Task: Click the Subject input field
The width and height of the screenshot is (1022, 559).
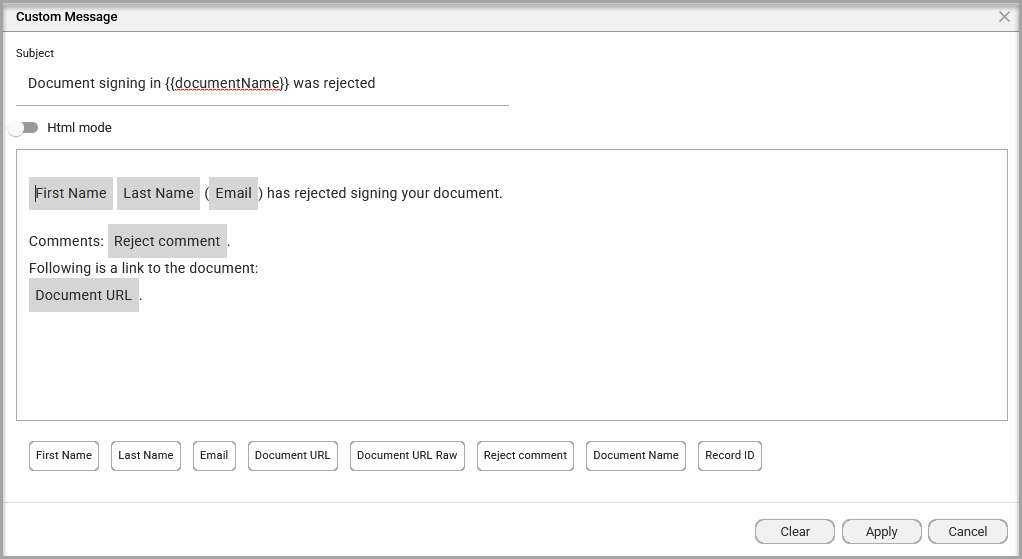Action: (262, 83)
